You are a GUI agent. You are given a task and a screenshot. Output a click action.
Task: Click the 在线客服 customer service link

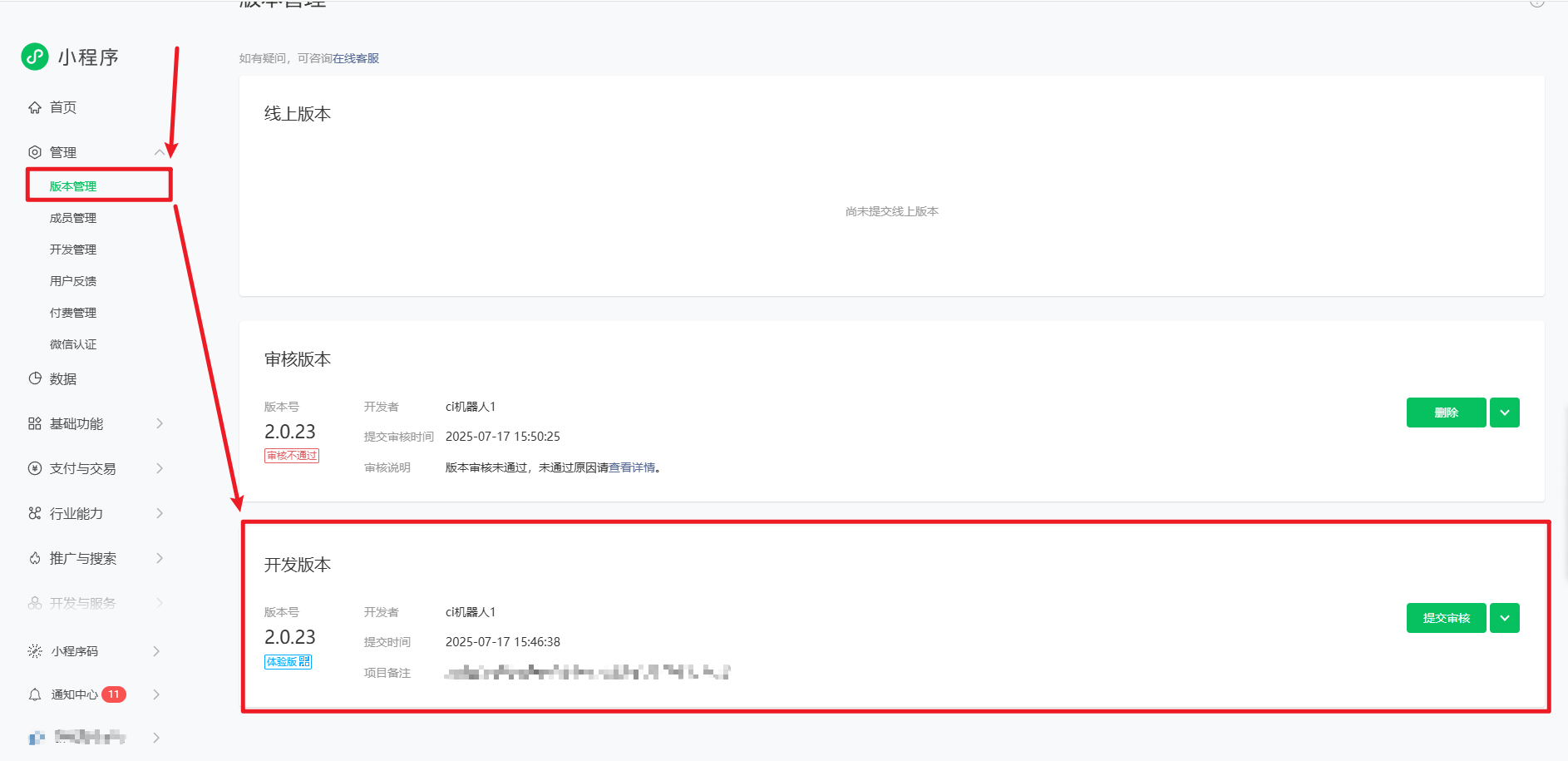pyautogui.click(x=357, y=58)
